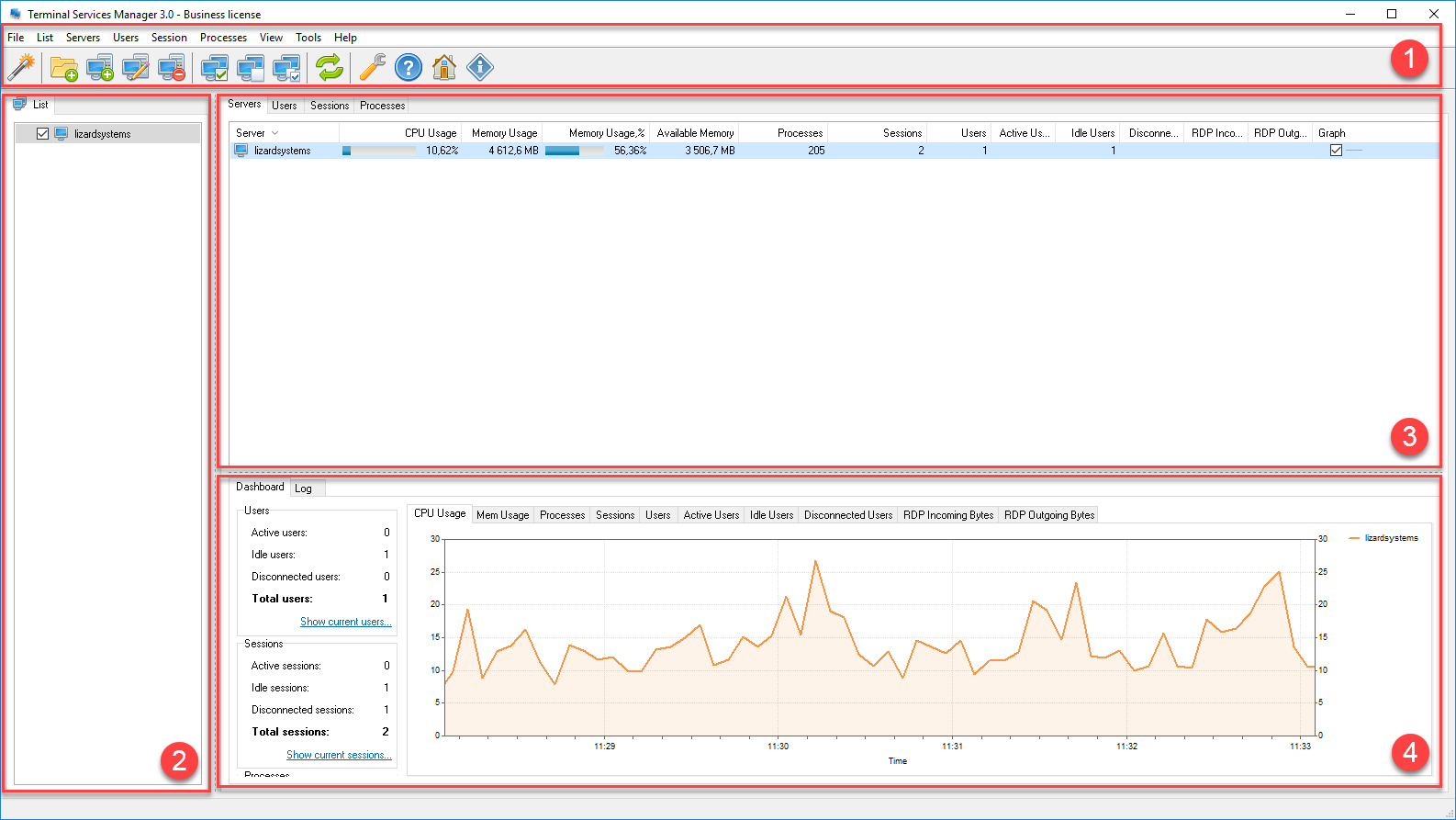Click the remove server icon
Screen dimensions: 1456x820
(171, 67)
